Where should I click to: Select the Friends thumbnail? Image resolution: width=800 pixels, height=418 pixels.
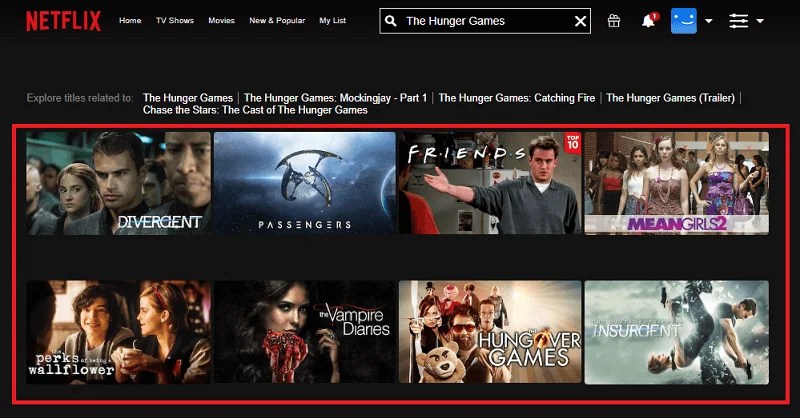pyautogui.click(x=490, y=183)
